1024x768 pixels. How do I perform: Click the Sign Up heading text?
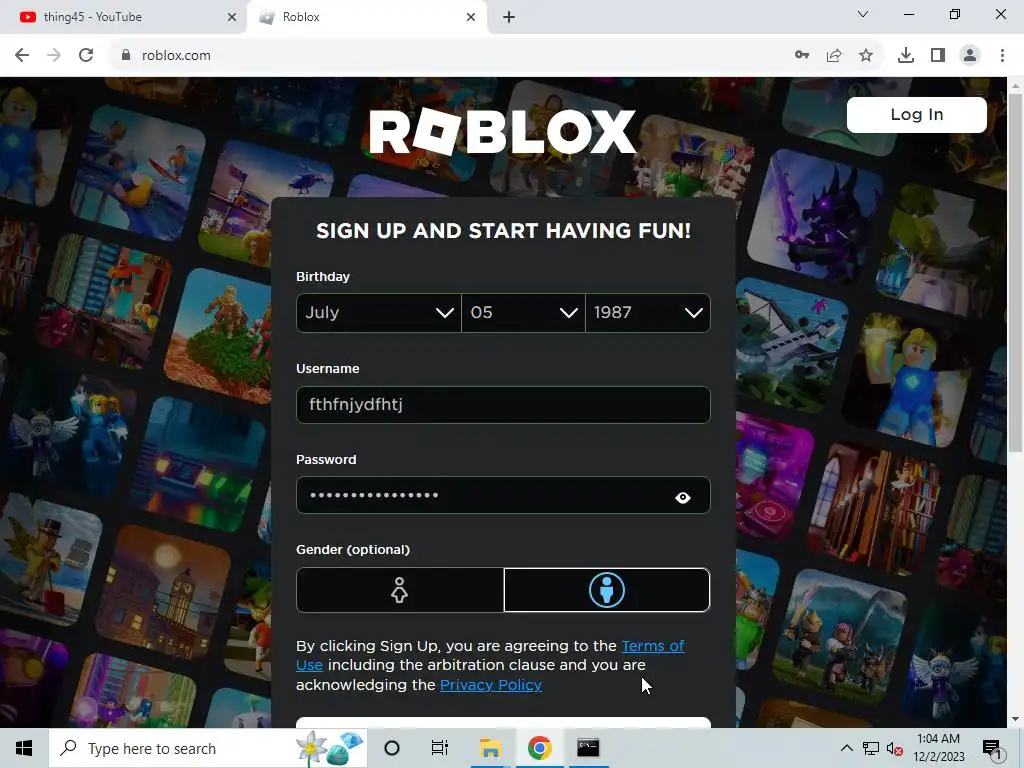coord(503,231)
